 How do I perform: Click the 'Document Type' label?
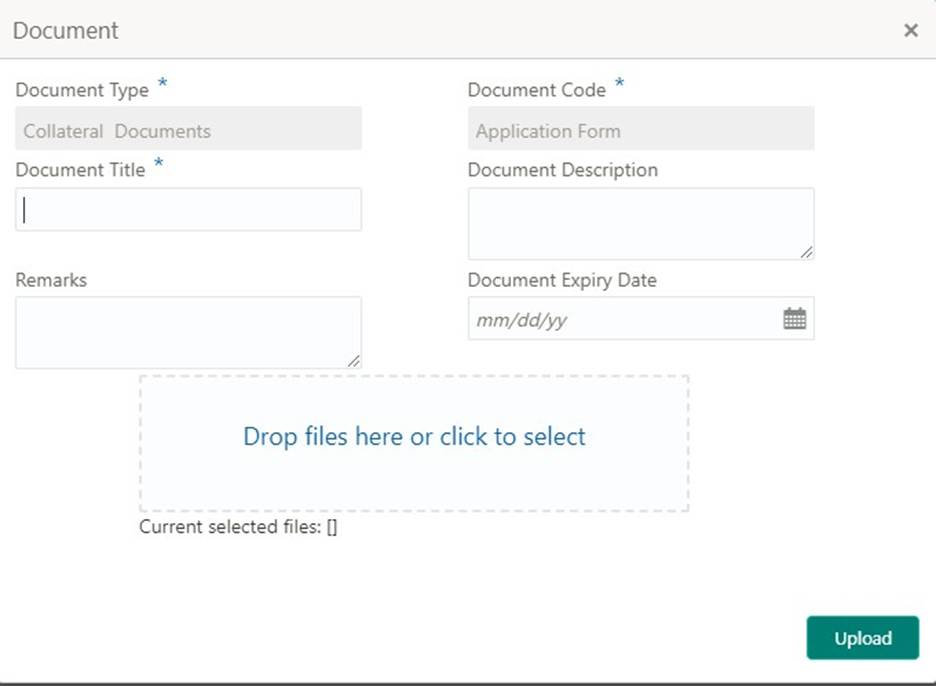82,90
